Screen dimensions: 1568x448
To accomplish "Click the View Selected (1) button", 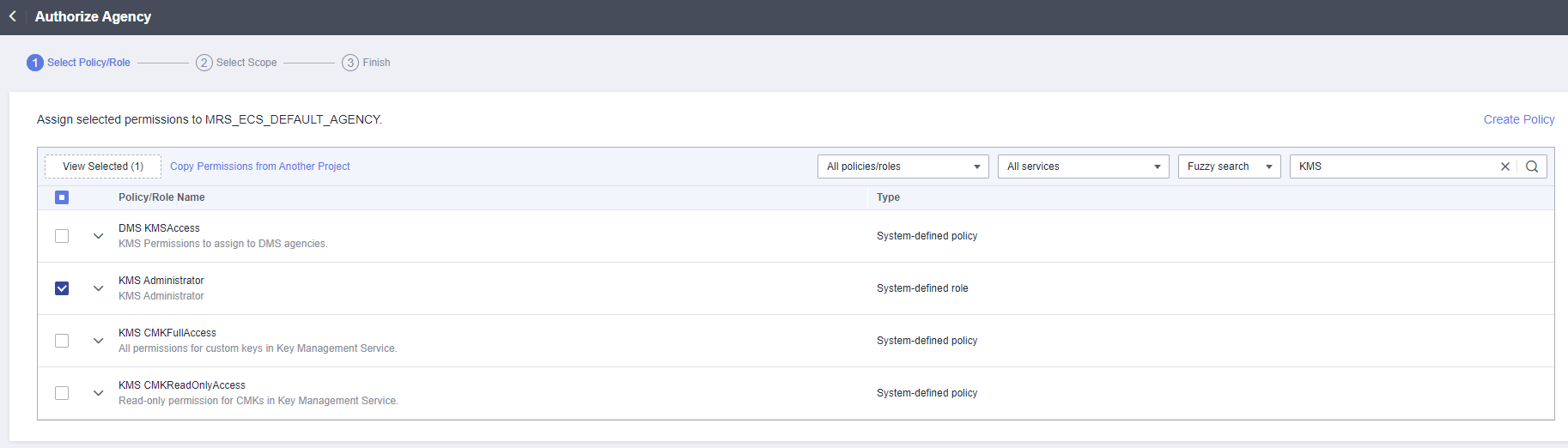I will pos(103,166).
